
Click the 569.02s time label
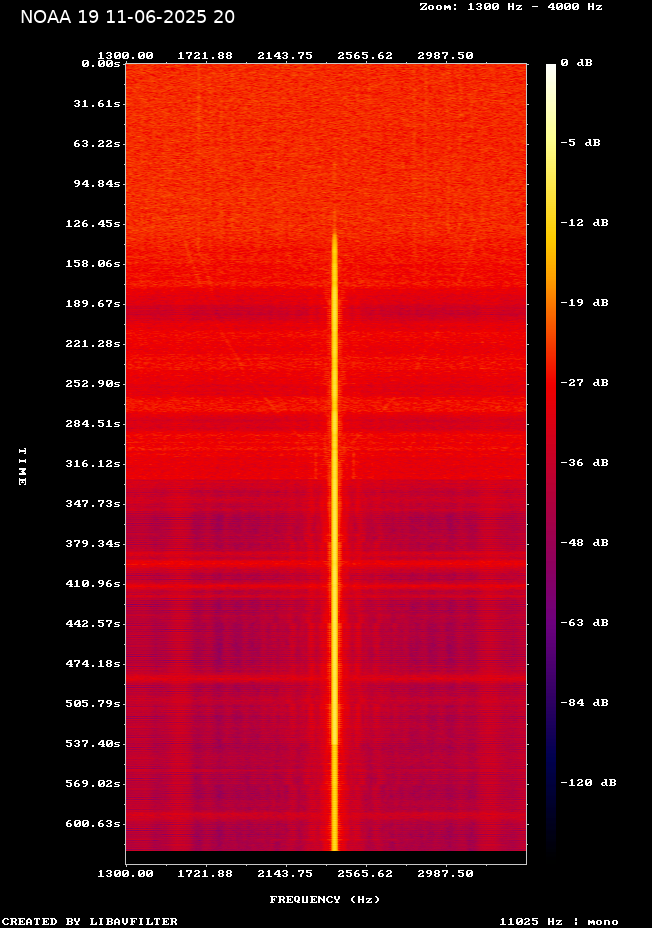point(93,784)
